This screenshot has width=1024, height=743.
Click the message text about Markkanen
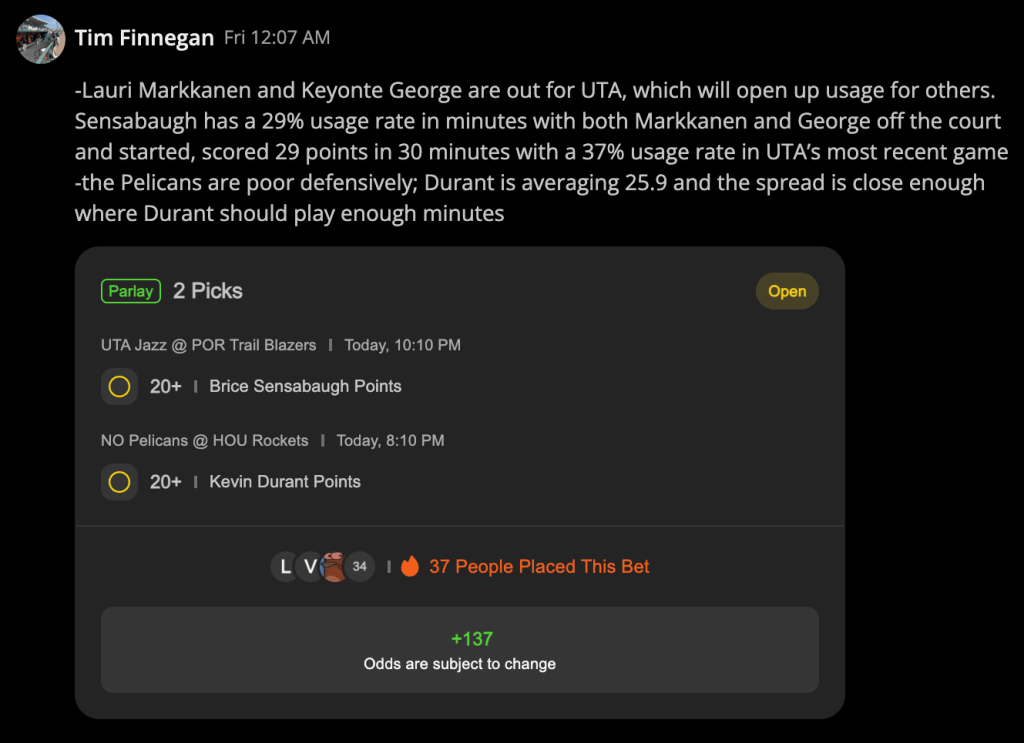tap(541, 151)
